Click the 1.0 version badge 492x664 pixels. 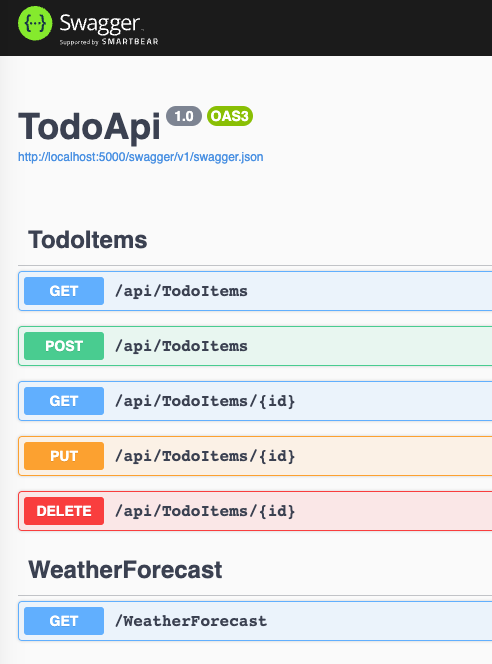pos(184,116)
